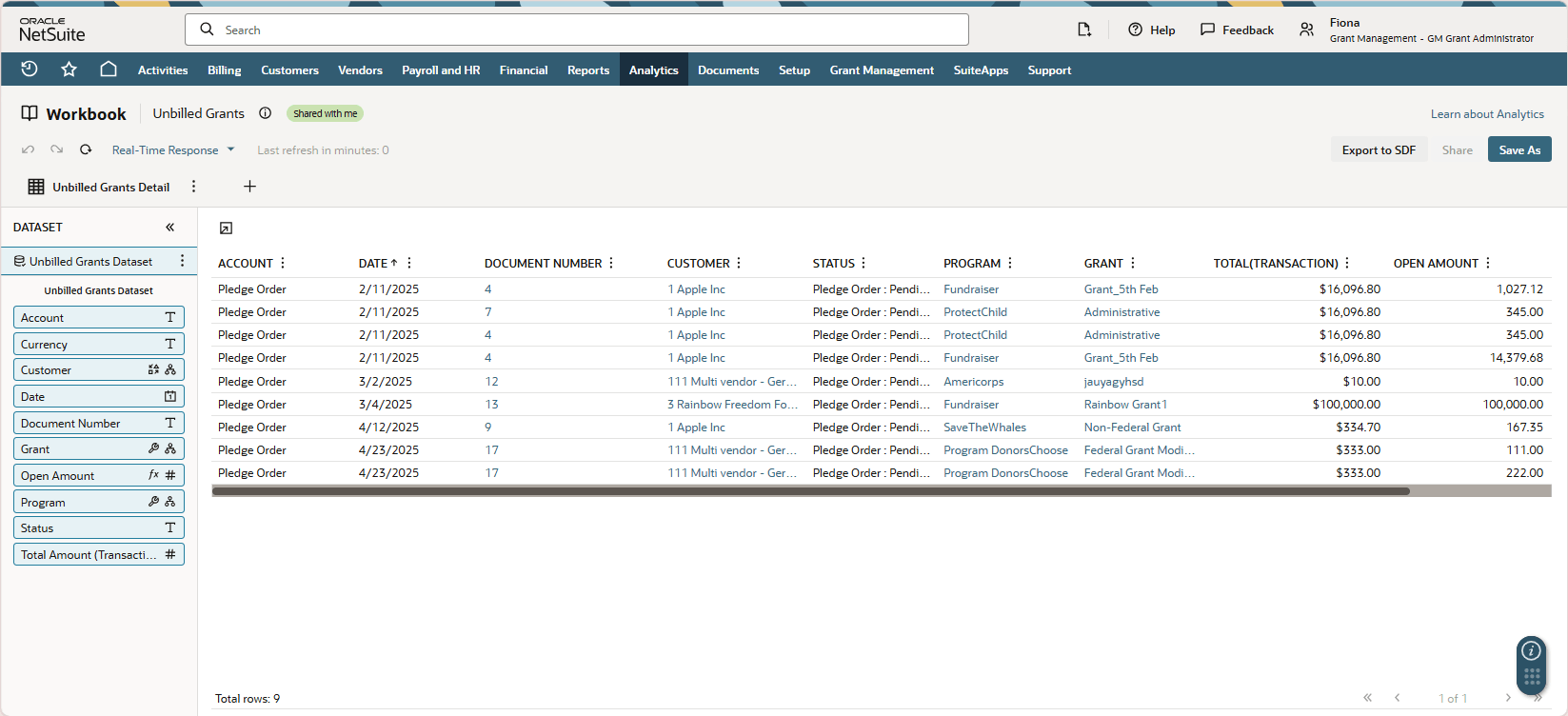
Task: Click the calendar icon on the Date field
Action: (170, 396)
